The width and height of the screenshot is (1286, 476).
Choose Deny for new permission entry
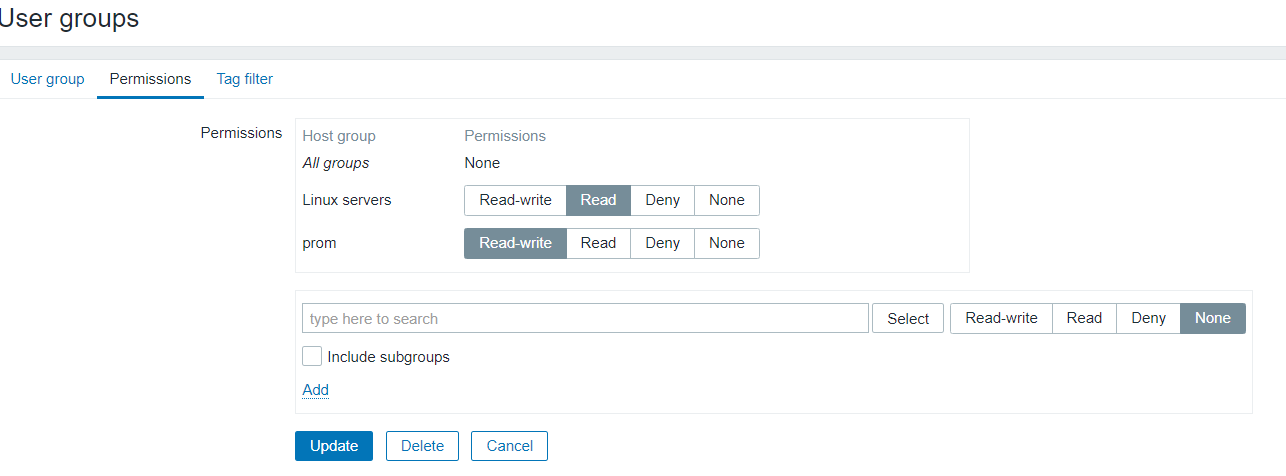[1148, 318]
